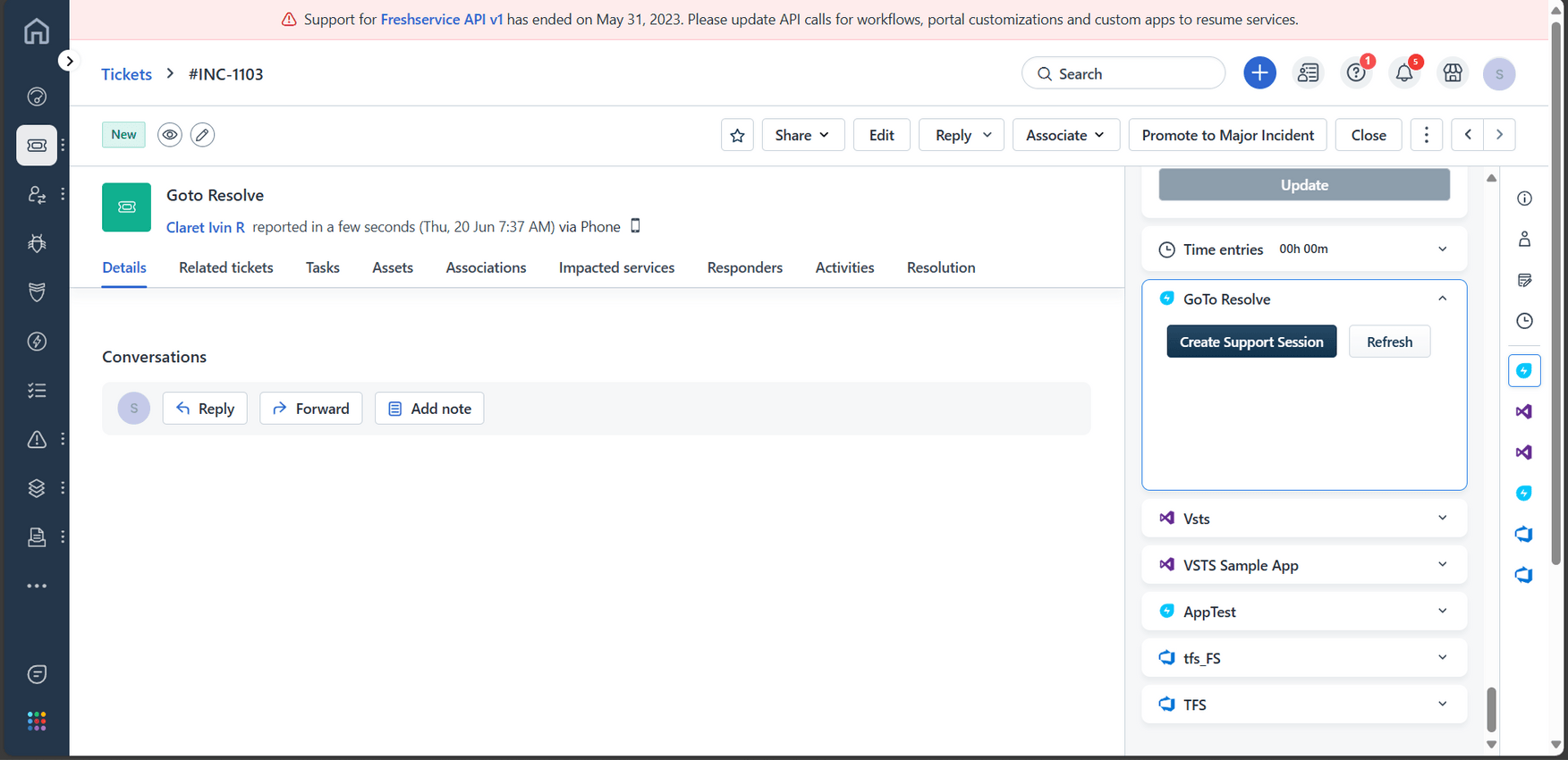Open the Freshservice API v1 link
The width and height of the screenshot is (1568, 760).
point(441,20)
